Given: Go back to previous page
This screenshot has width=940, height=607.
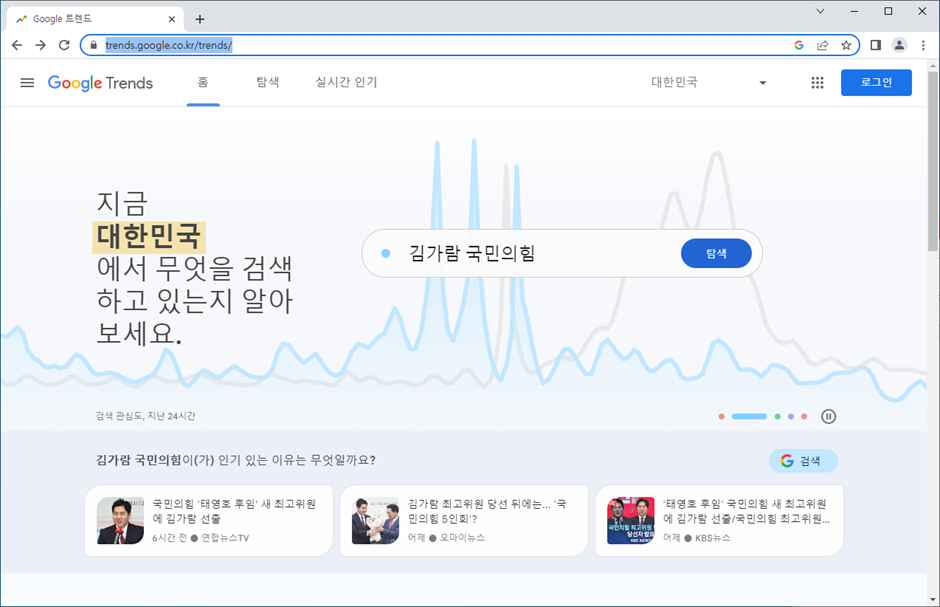Looking at the screenshot, I should (17, 45).
